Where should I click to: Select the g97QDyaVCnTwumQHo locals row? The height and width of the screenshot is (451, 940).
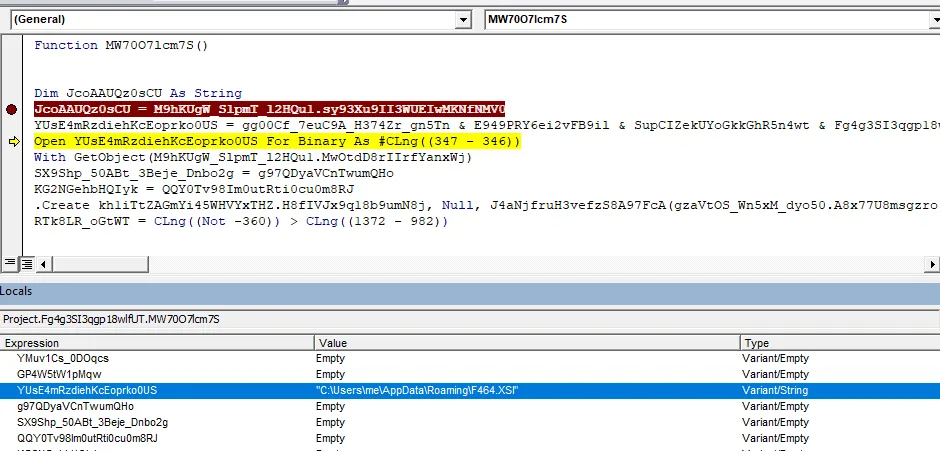click(x=470, y=407)
